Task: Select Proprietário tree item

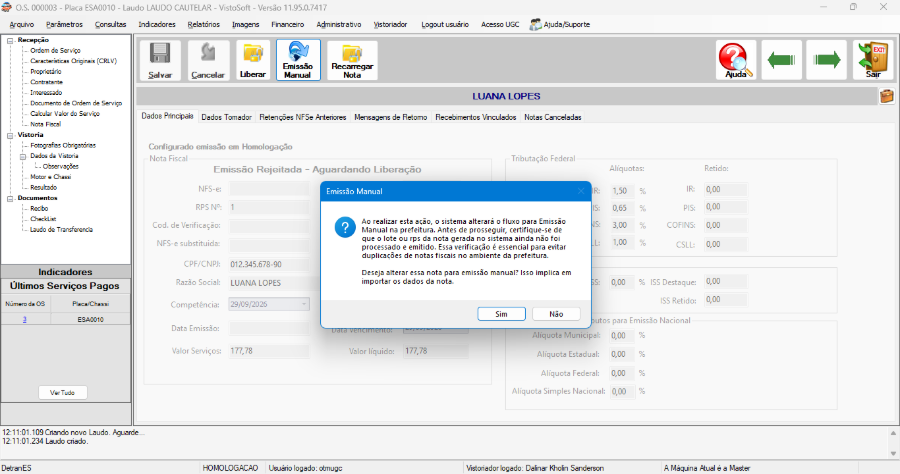Action: [x=46, y=72]
